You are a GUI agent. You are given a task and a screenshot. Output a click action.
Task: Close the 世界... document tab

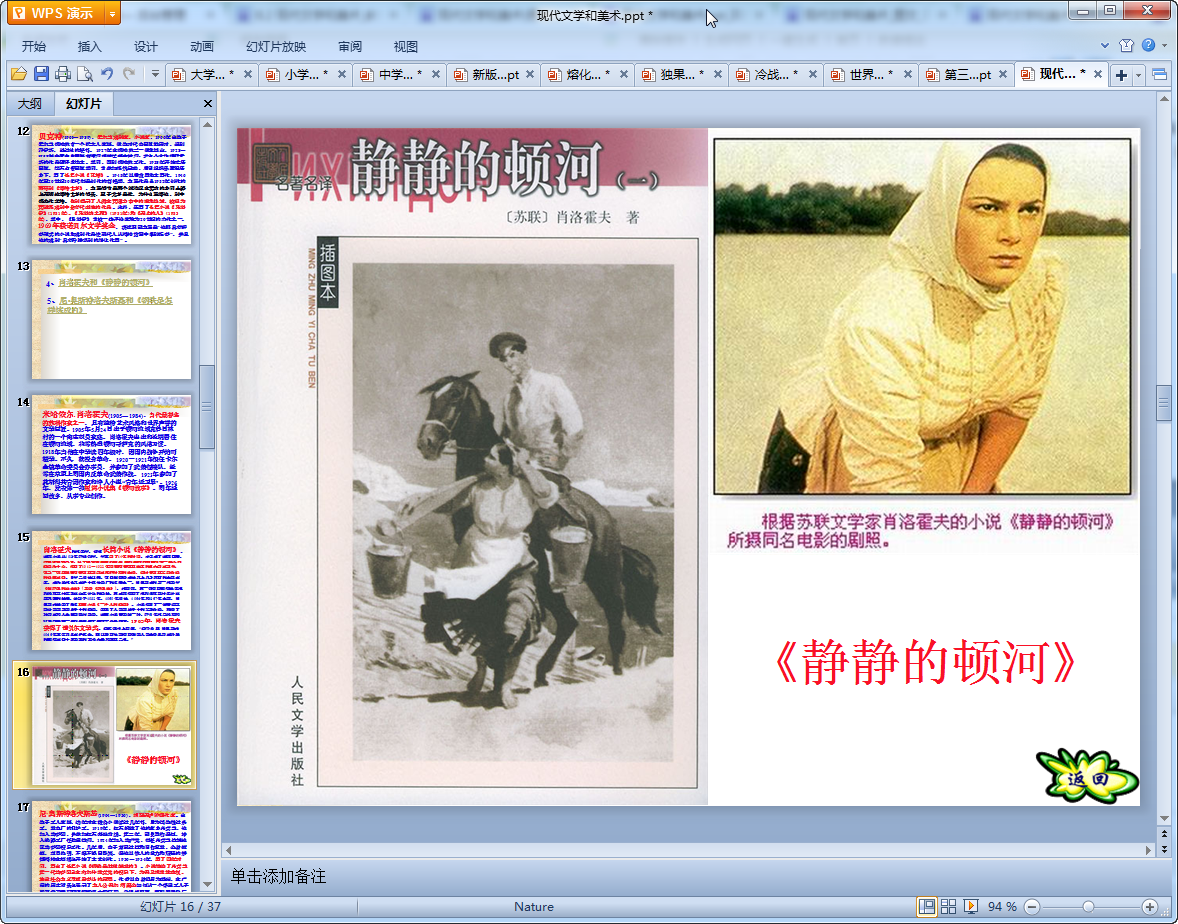coord(908,74)
